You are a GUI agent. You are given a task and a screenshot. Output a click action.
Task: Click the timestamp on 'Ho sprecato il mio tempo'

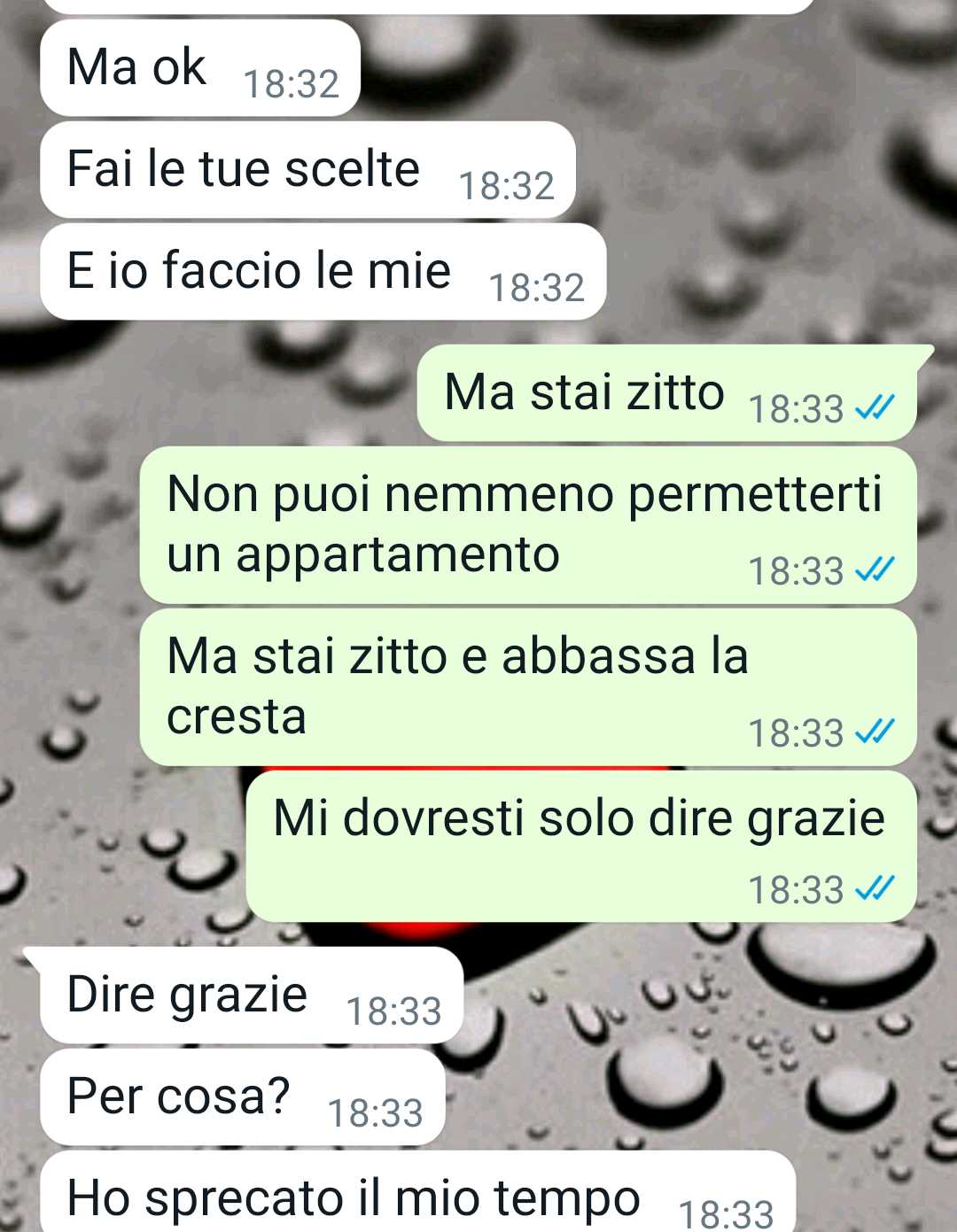(726, 1213)
